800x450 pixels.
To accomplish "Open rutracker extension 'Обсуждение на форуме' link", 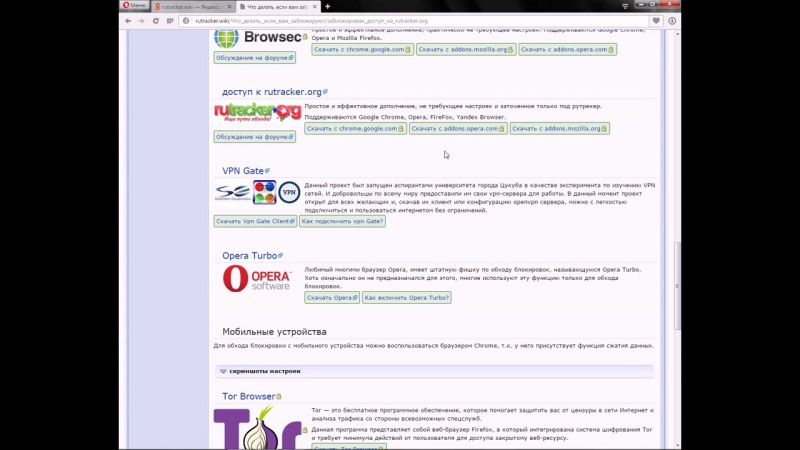I will 255,137.
